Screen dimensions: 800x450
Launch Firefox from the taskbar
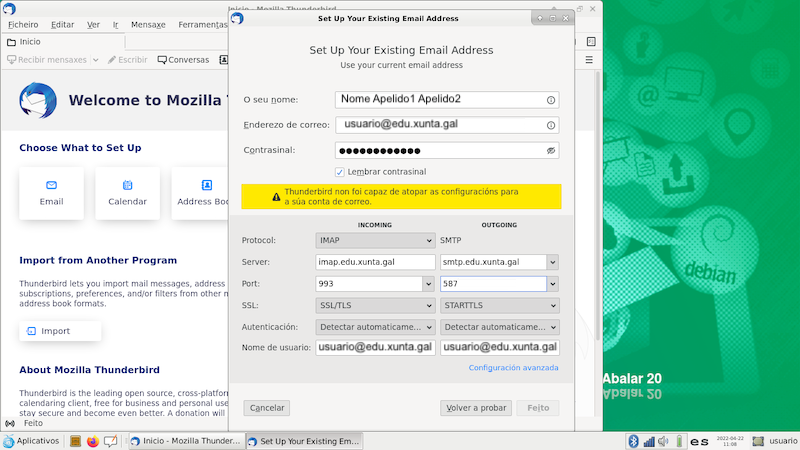pyautogui.click(x=93, y=441)
